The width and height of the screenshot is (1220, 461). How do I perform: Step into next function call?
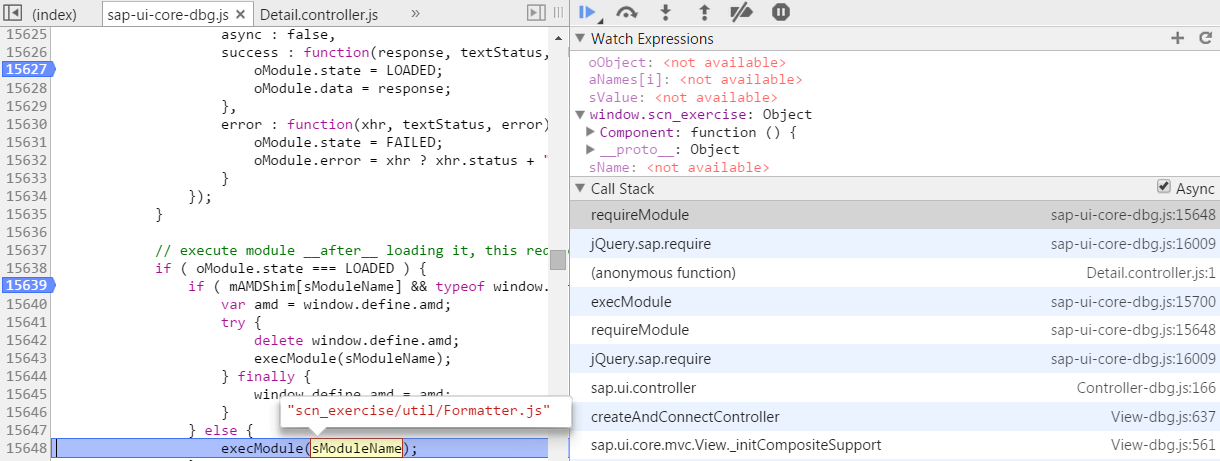point(665,12)
